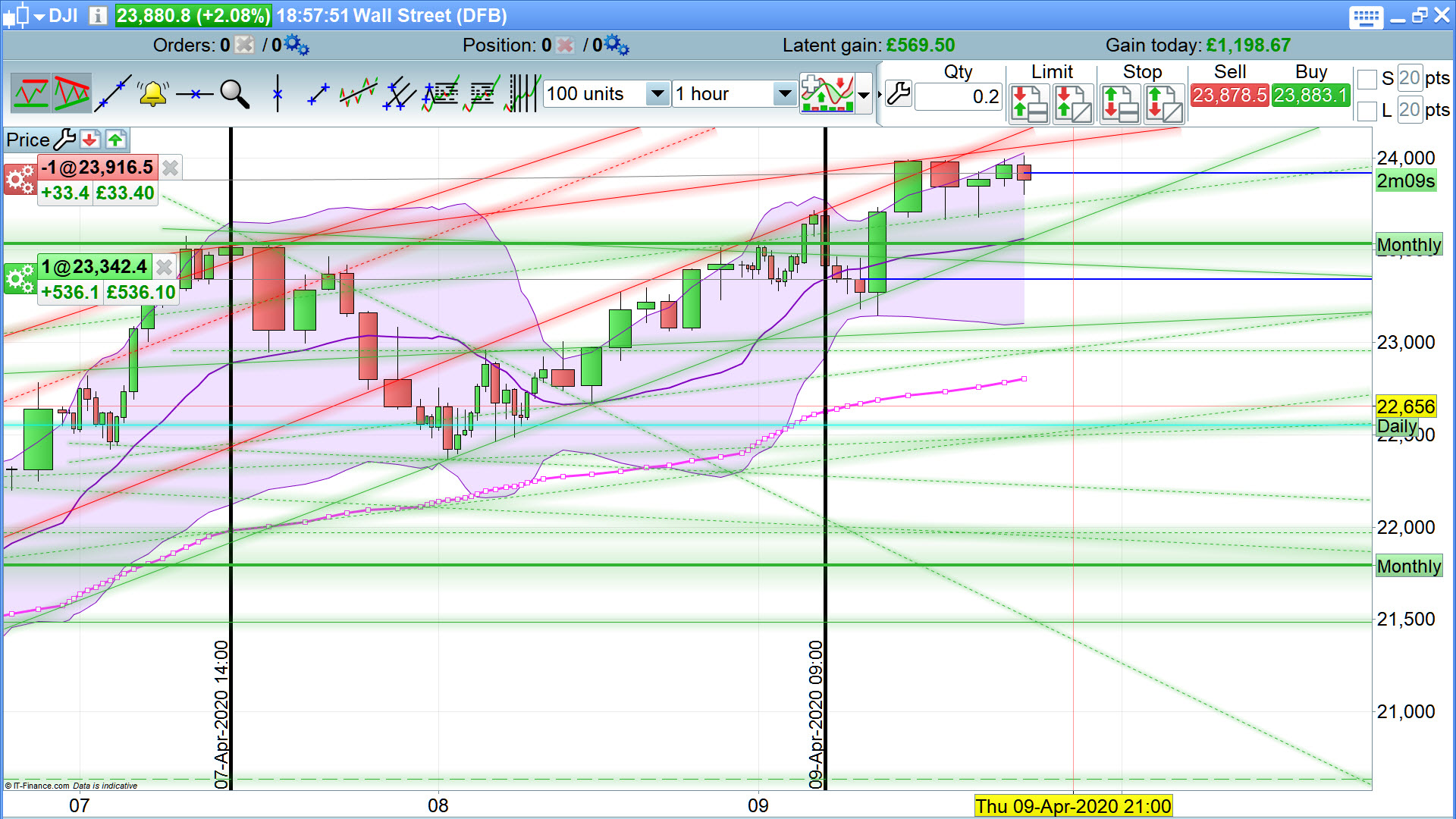Select the trendline drawing tool

click(112, 94)
